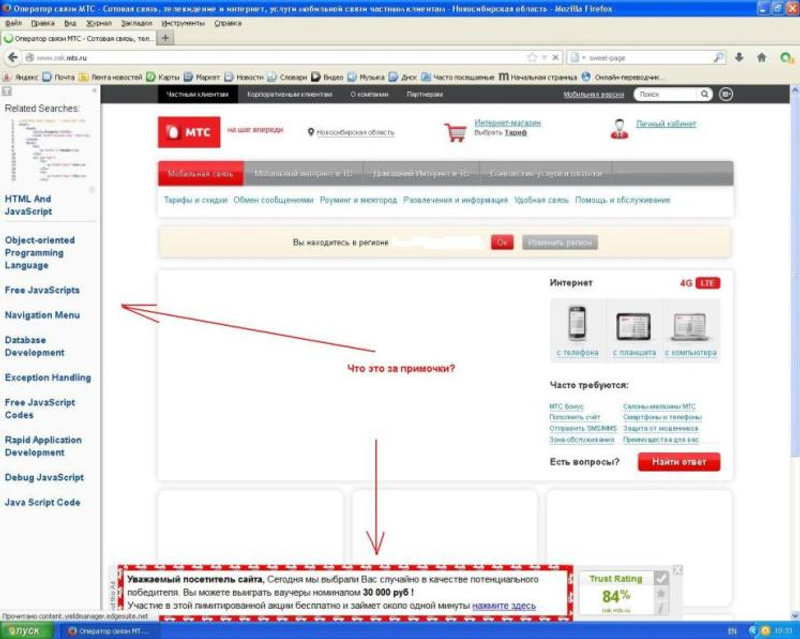This screenshot has width=800, height=639.
Task: Close the Related Searches side panel
Action: [x=94, y=91]
